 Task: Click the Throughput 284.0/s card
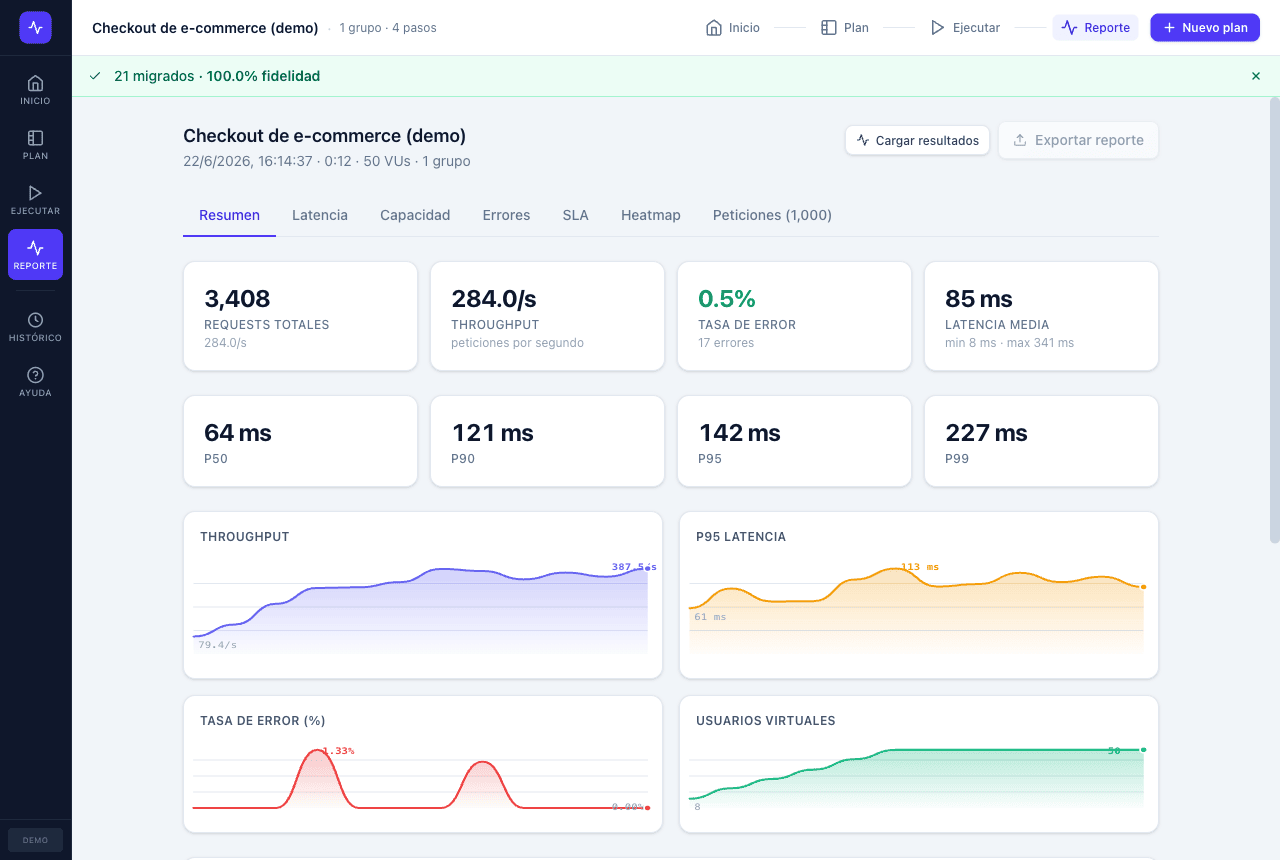(x=547, y=316)
